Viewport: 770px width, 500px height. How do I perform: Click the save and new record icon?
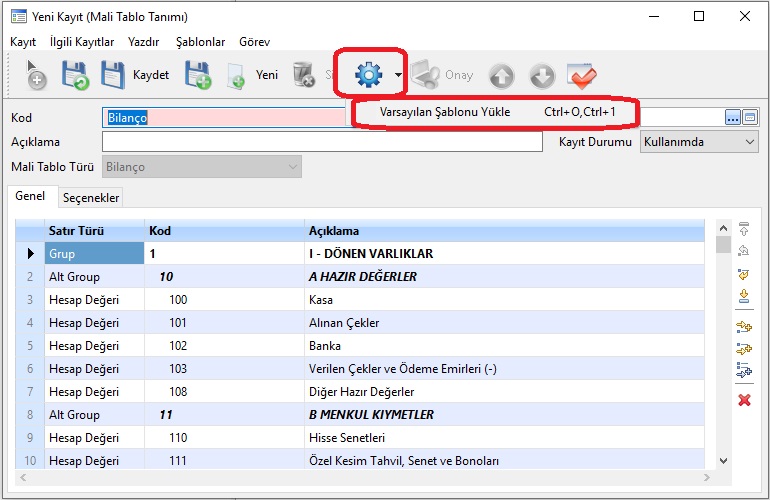click(x=198, y=75)
